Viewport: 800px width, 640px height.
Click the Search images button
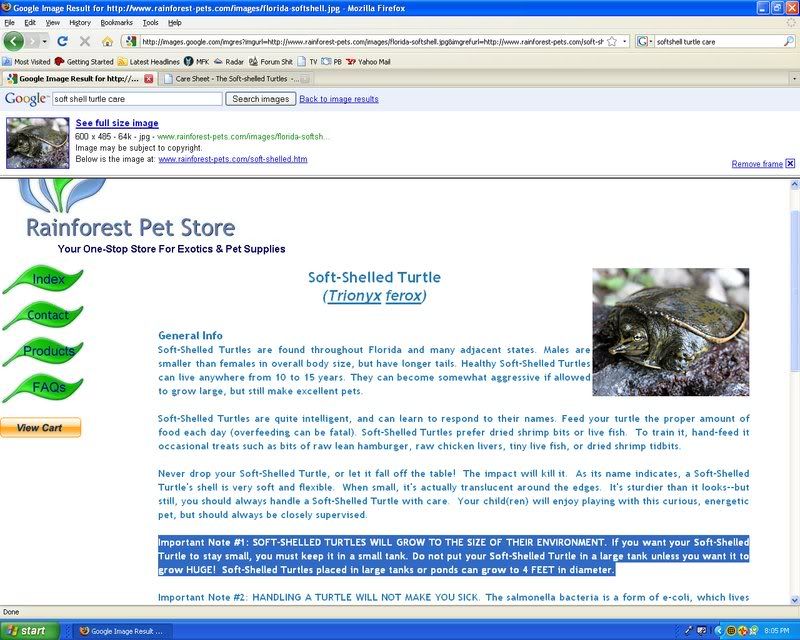pos(260,99)
